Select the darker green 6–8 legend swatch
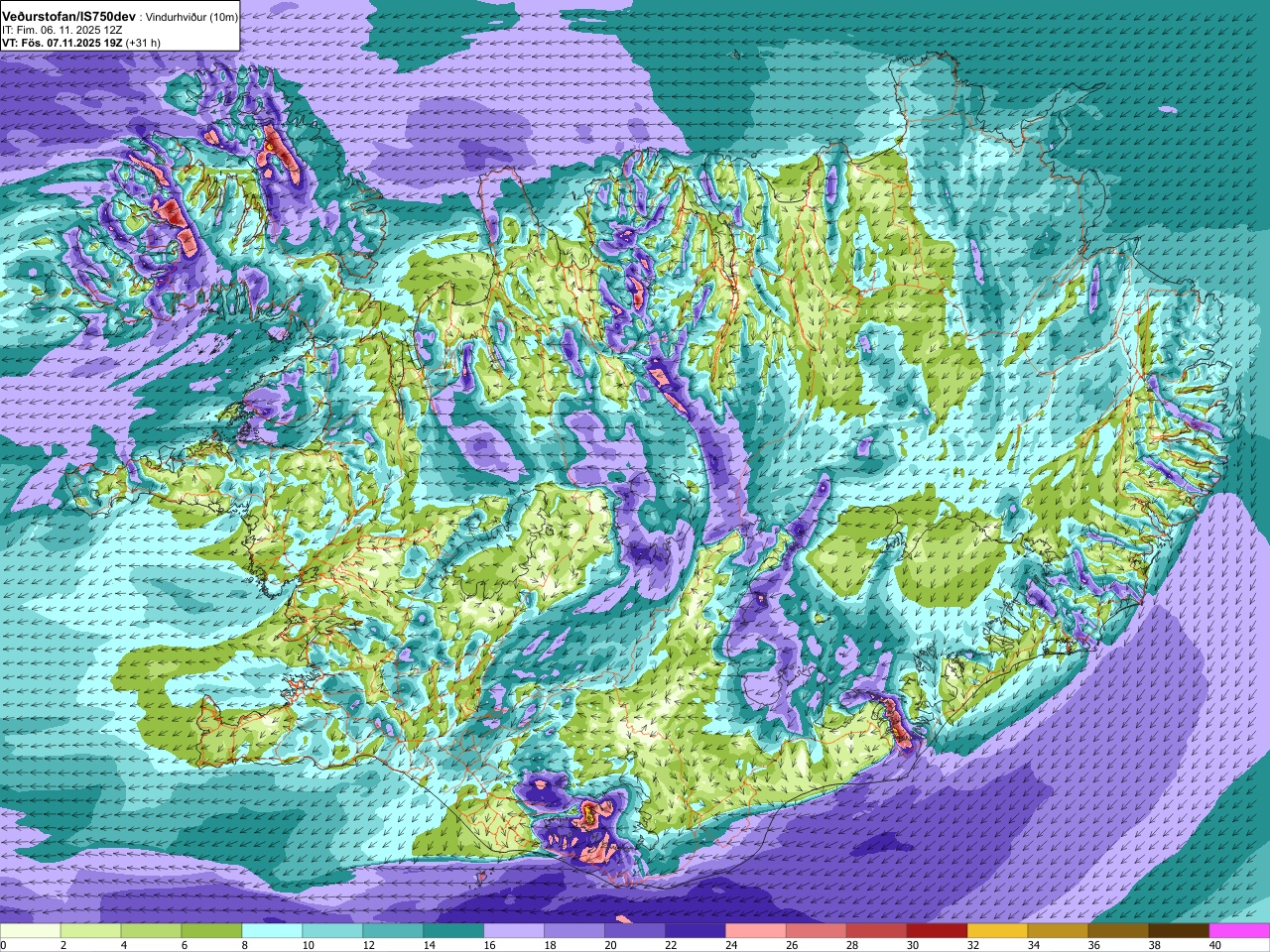 [x=211, y=931]
